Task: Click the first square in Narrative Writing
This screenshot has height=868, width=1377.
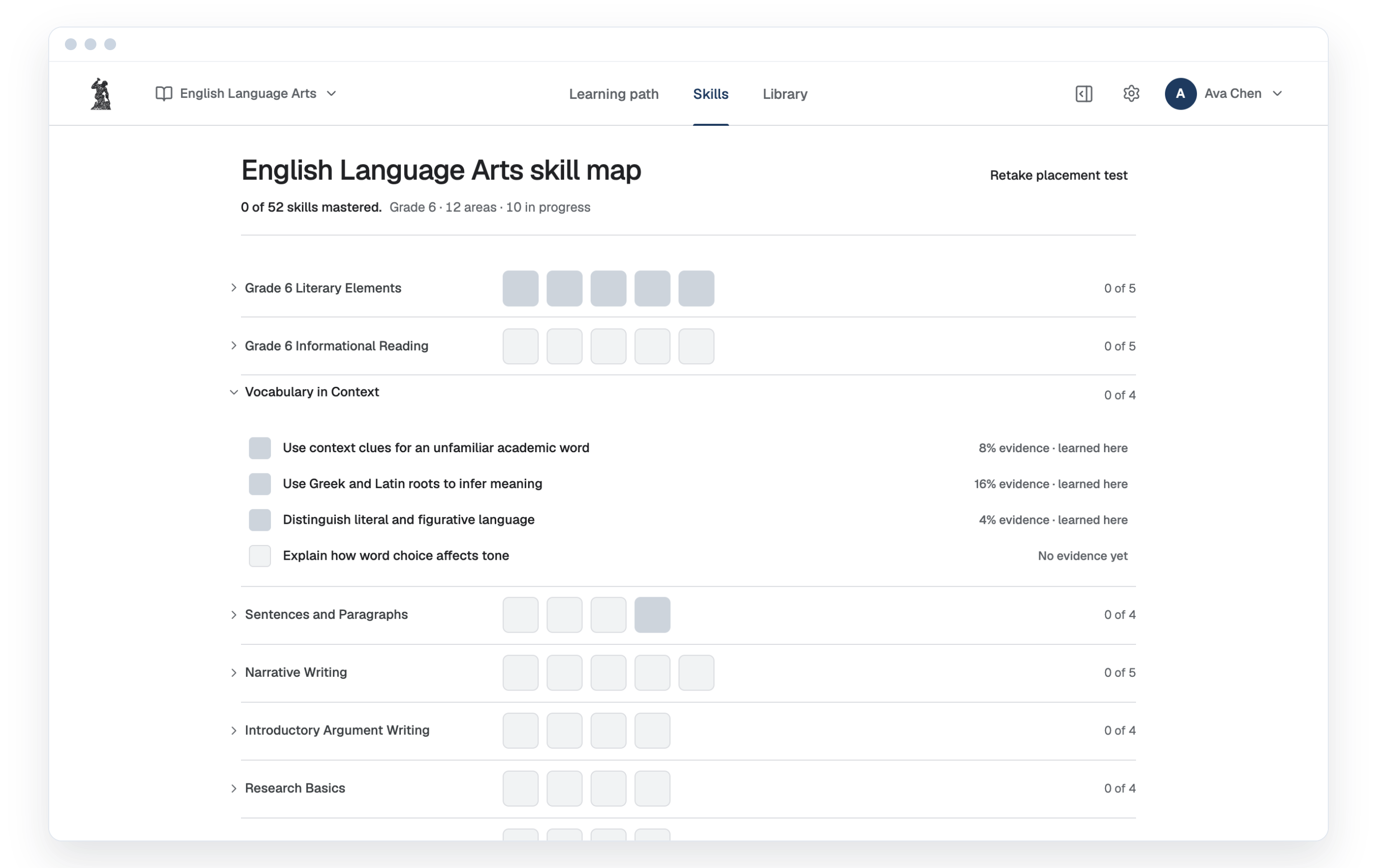Action: (520, 672)
